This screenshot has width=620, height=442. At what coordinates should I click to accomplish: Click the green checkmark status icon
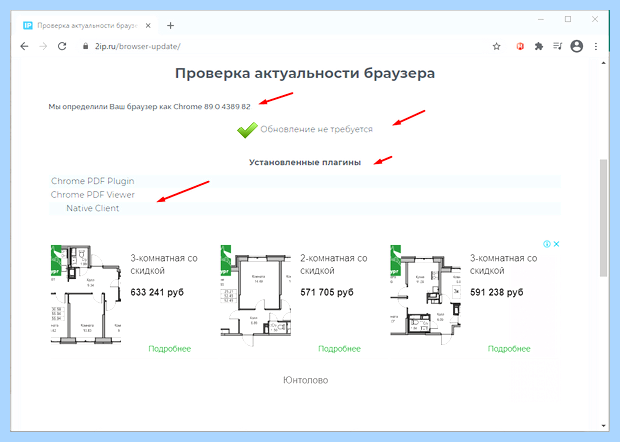tap(247, 130)
